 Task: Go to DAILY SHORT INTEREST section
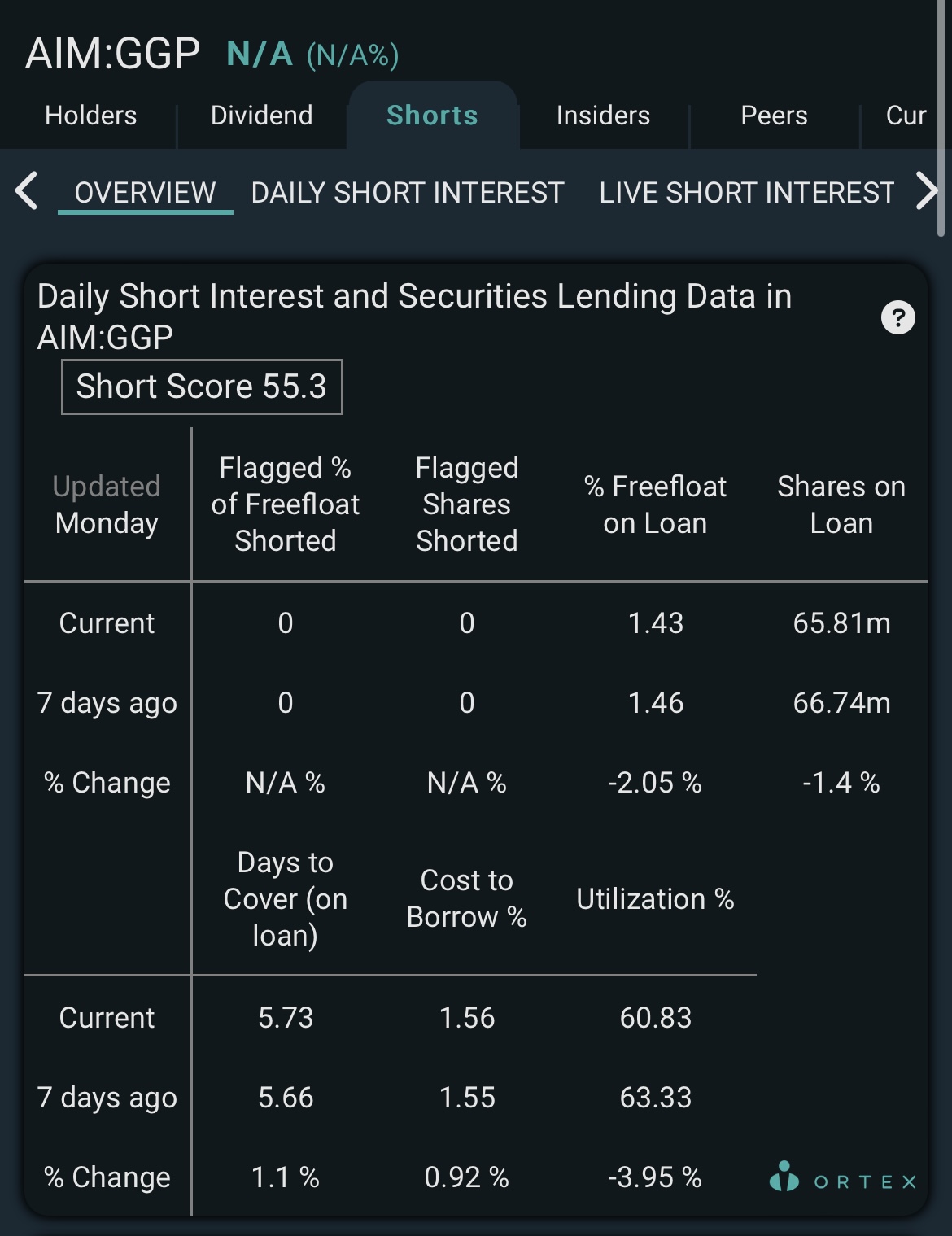[x=407, y=193]
